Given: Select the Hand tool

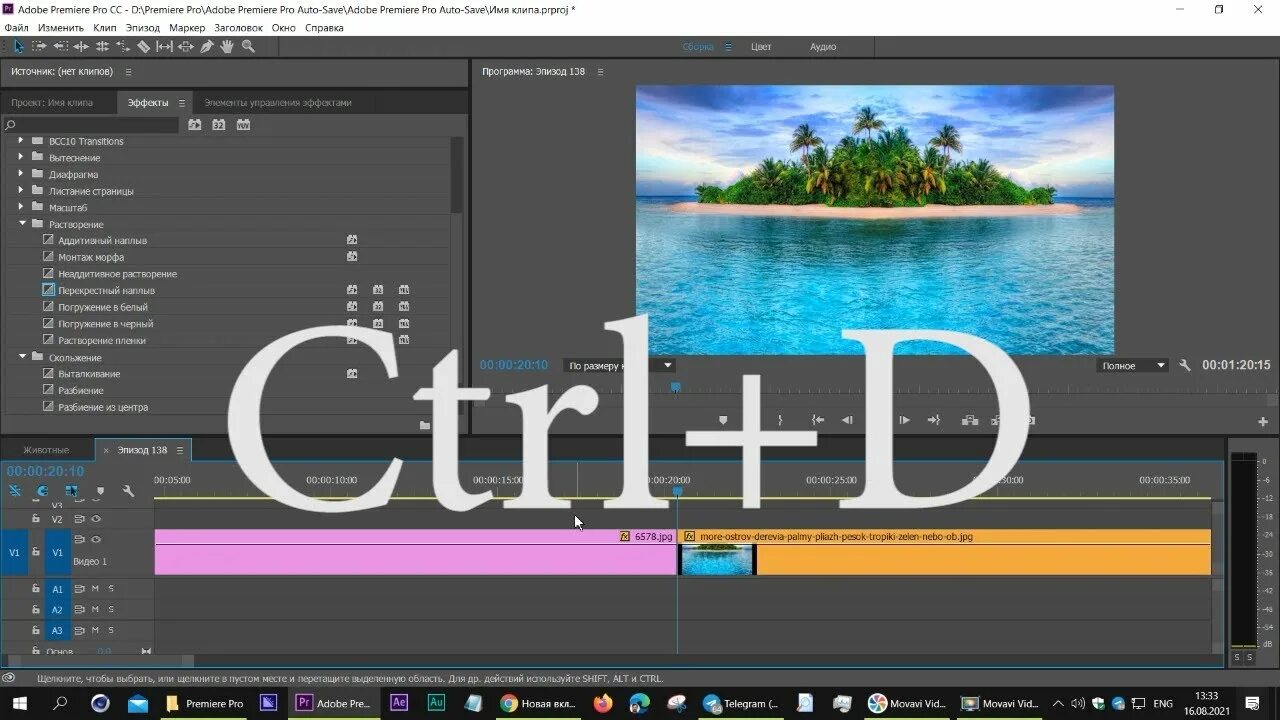Looking at the screenshot, I should point(227,46).
